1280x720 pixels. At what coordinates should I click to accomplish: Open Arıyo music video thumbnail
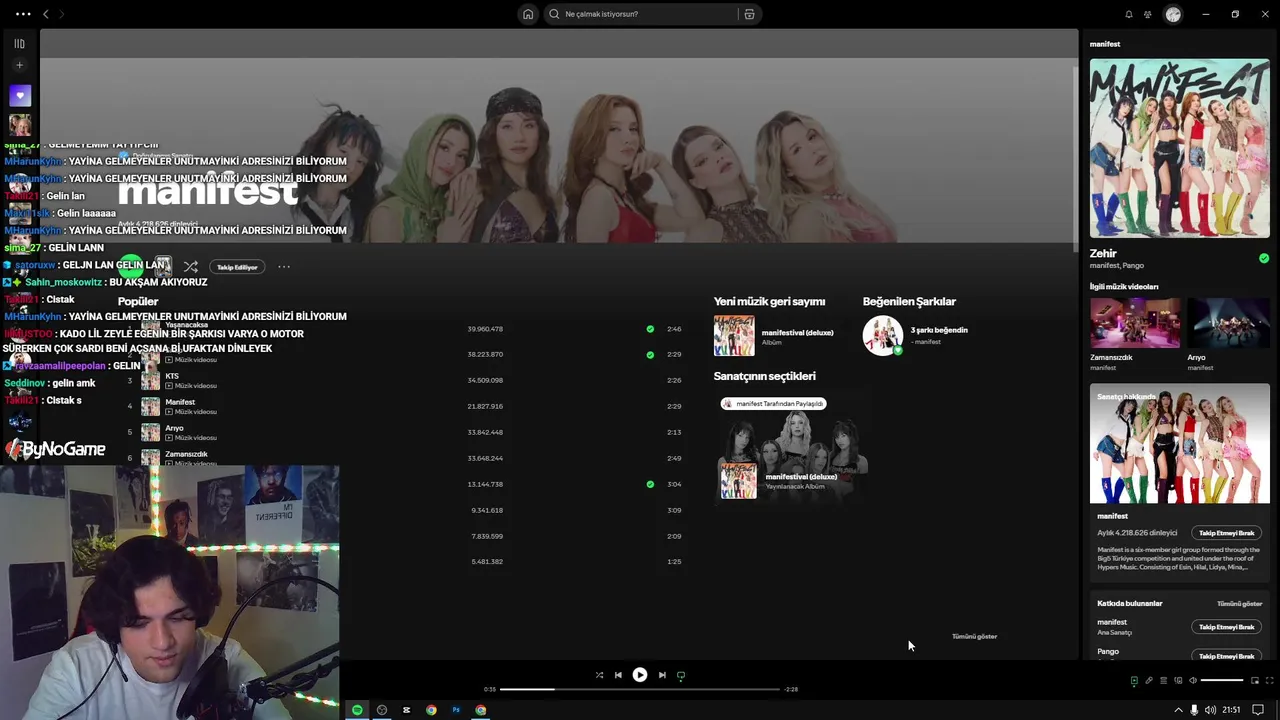(x=1228, y=322)
